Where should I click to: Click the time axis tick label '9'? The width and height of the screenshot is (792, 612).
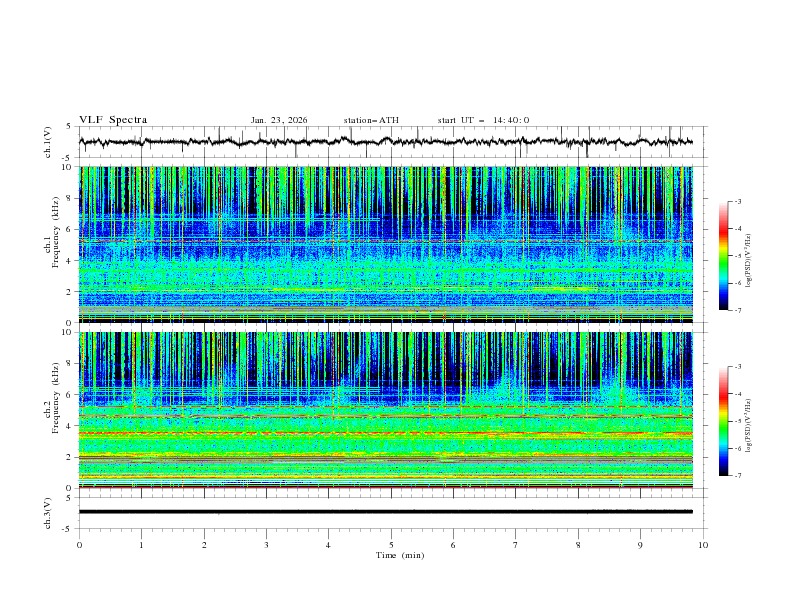click(640, 545)
